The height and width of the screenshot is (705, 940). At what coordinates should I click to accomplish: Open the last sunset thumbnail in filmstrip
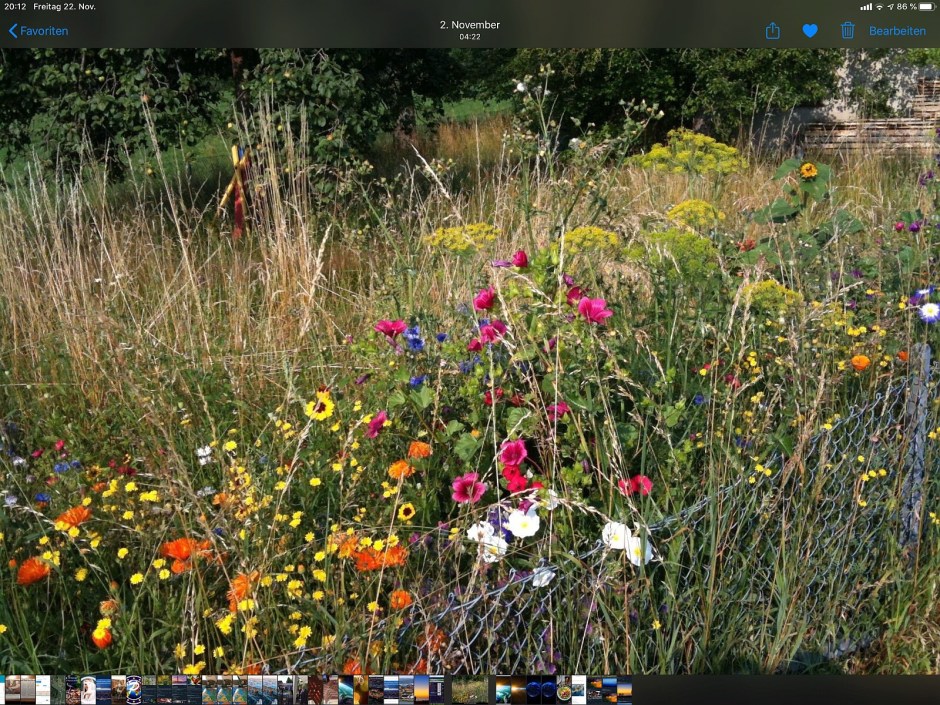[624, 690]
